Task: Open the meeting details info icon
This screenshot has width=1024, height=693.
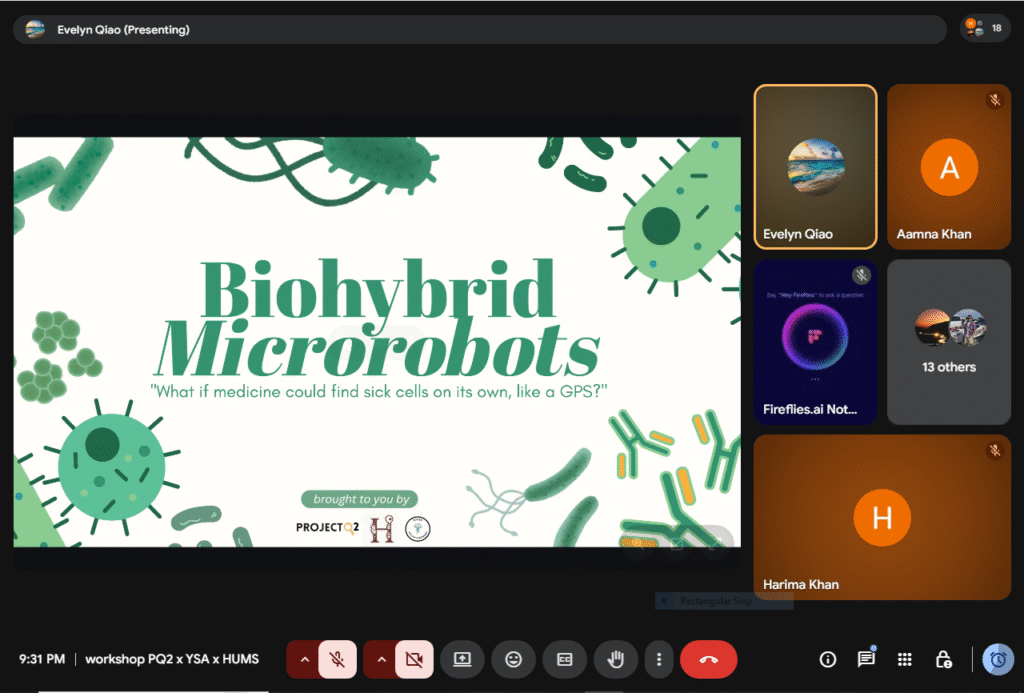Action: click(x=827, y=660)
